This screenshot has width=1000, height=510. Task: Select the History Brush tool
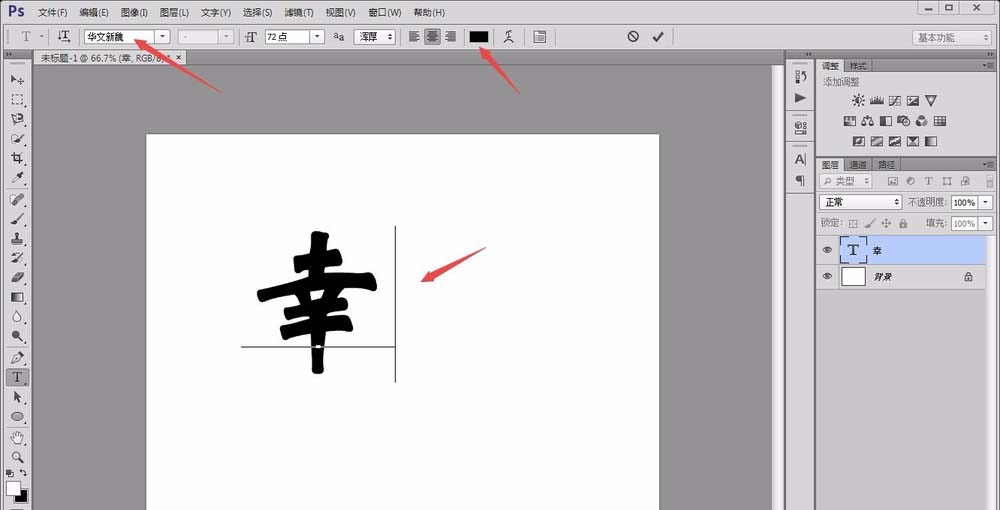pos(17,258)
